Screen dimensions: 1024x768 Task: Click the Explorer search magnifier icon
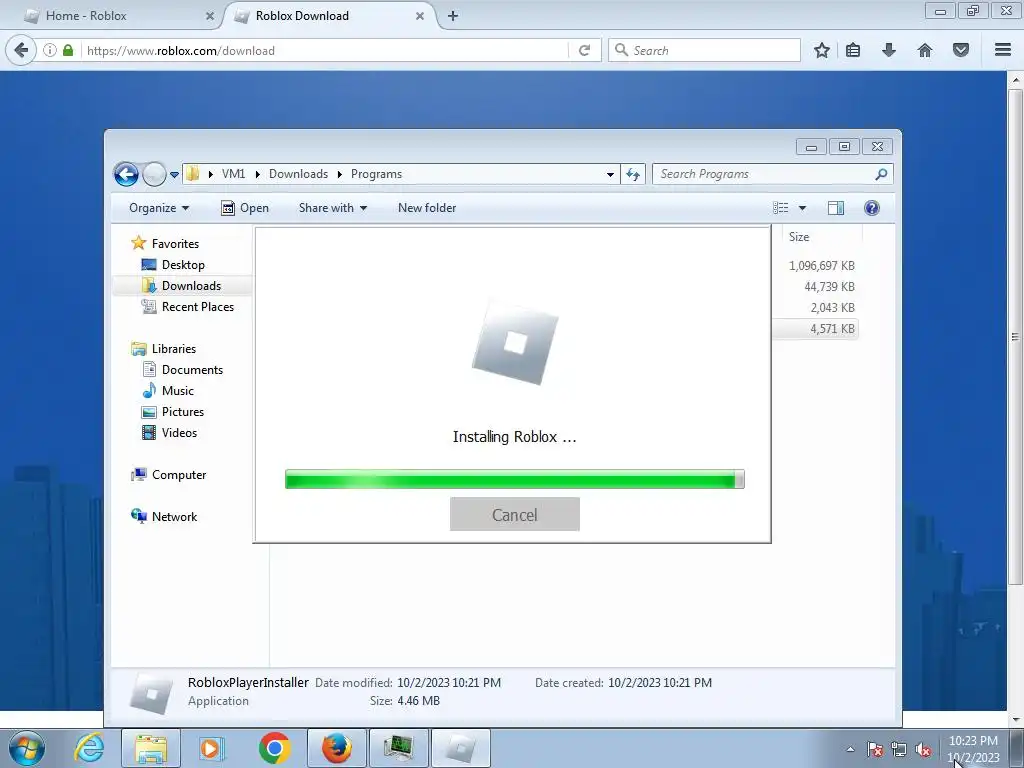pos(881,174)
